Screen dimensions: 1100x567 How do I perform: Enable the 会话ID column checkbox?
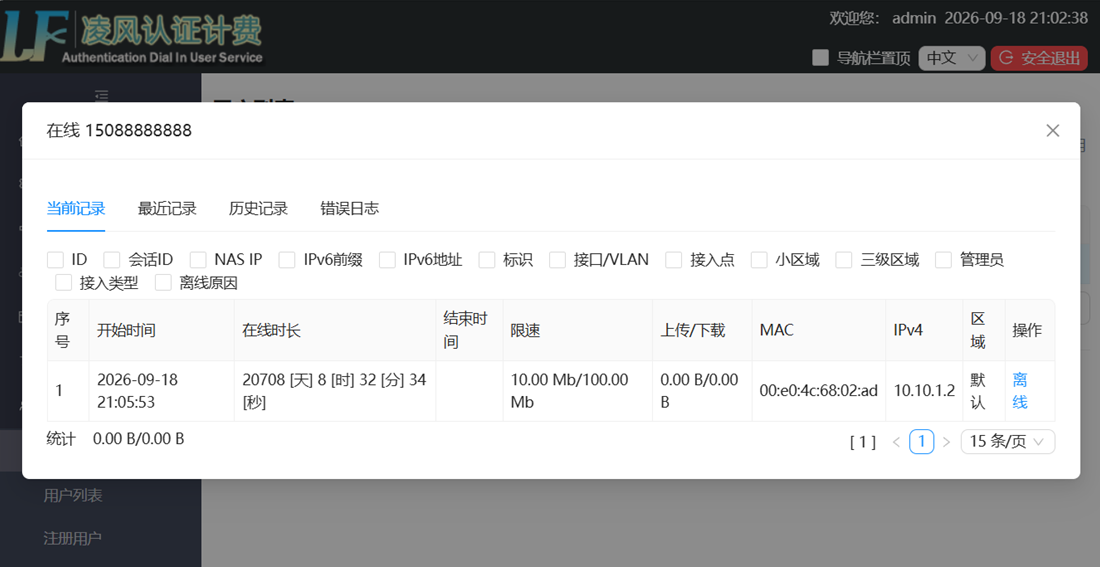(x=112, y=260)
